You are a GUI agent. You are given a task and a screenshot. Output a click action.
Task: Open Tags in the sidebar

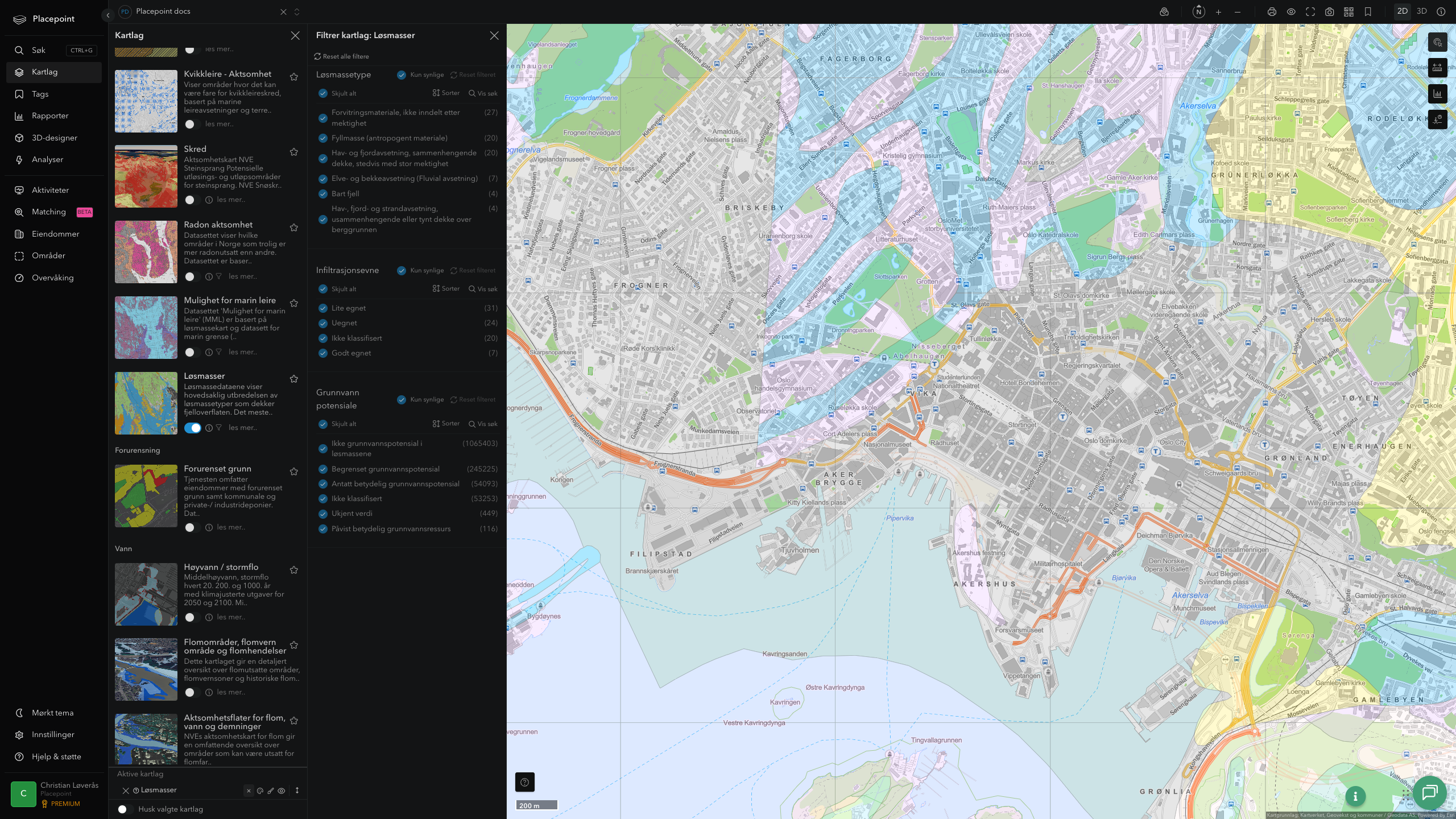(x=54, y=94)
